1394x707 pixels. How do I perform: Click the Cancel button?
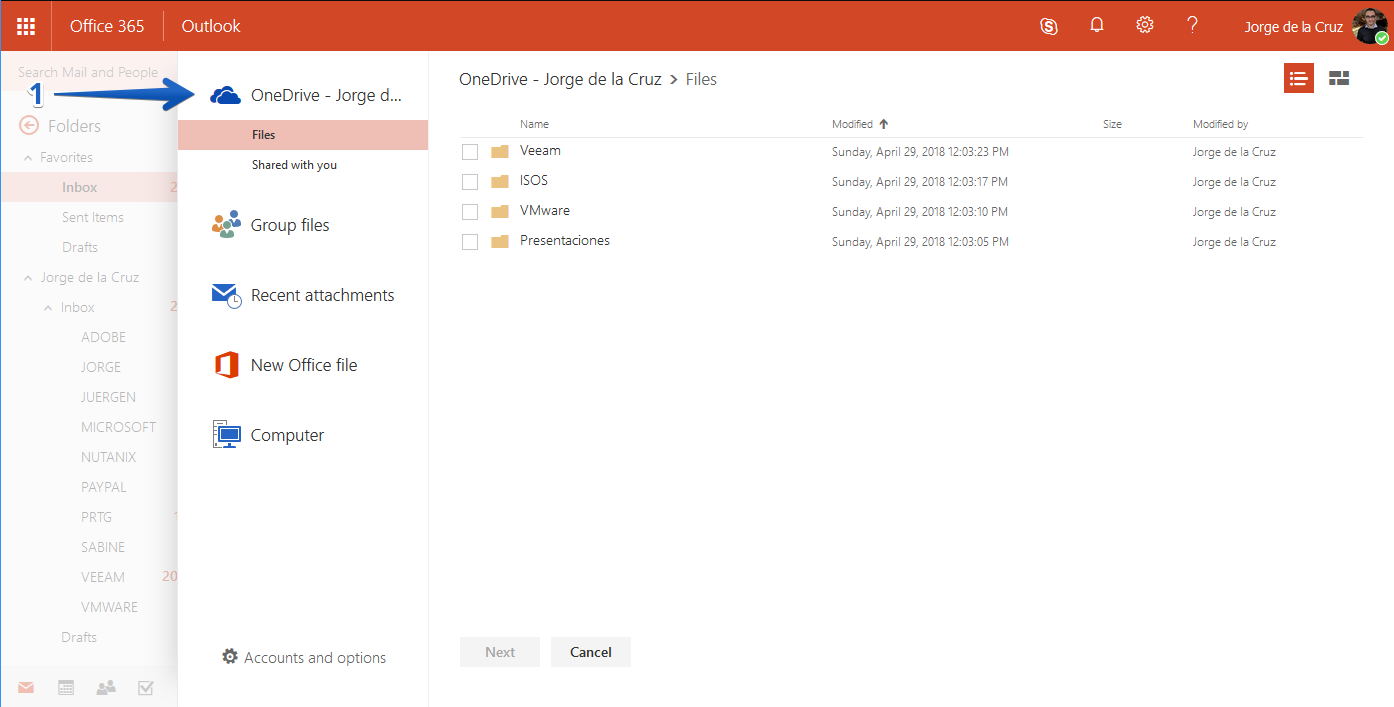coord(591,652)
